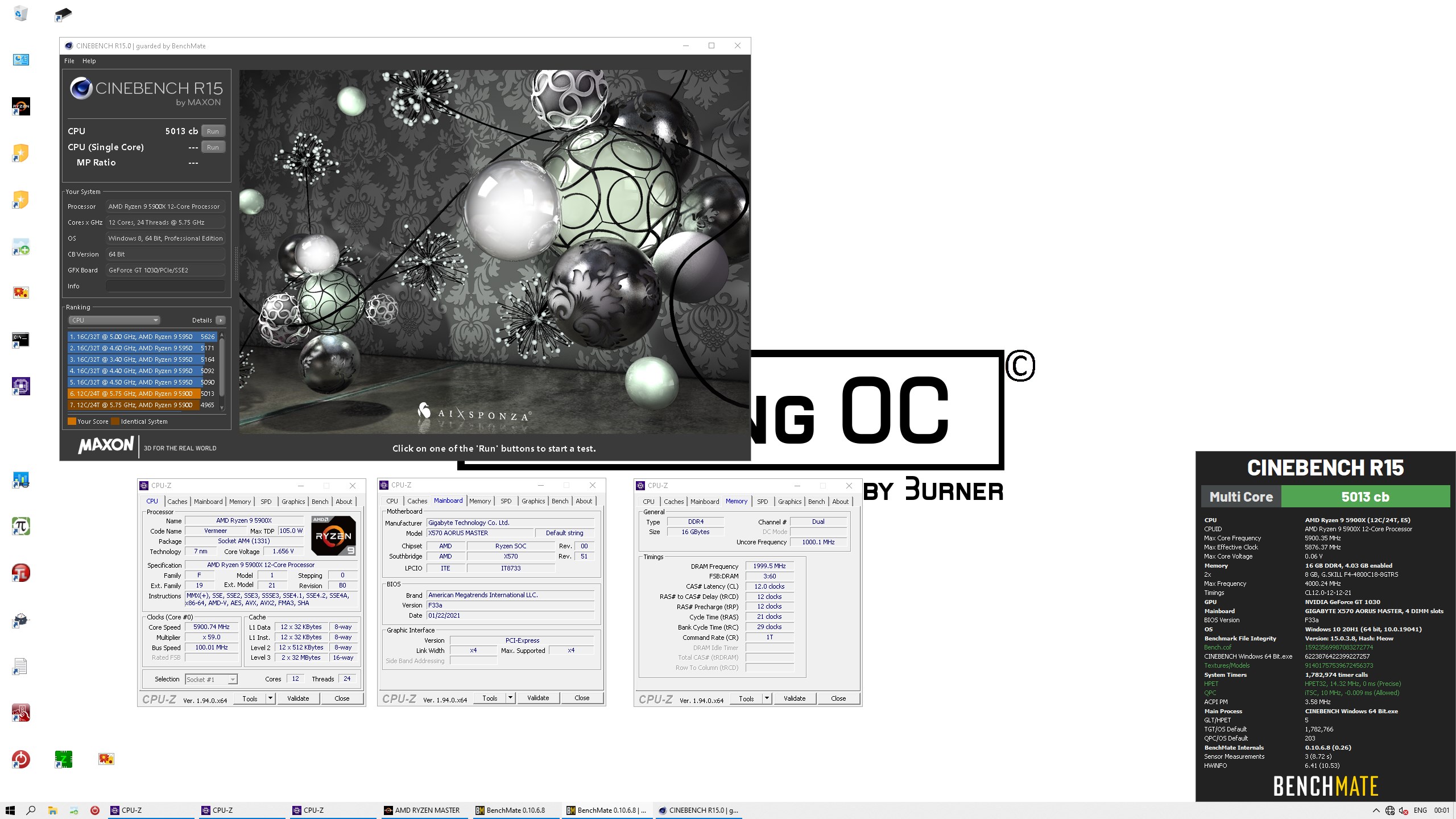1456x819 pixels.
Task: Open Bench tab in CPU-Z Processor window
Action: coord(320,502)
